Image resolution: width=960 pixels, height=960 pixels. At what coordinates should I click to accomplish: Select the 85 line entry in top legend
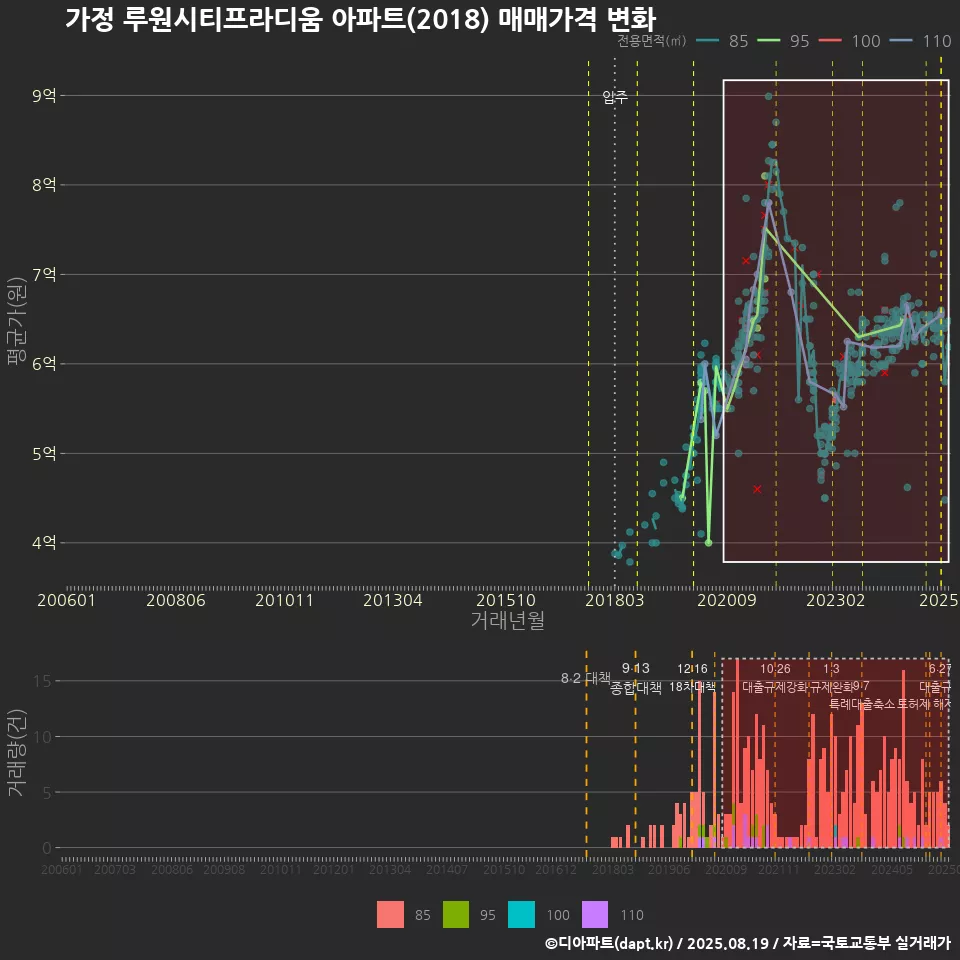(722, 41)
